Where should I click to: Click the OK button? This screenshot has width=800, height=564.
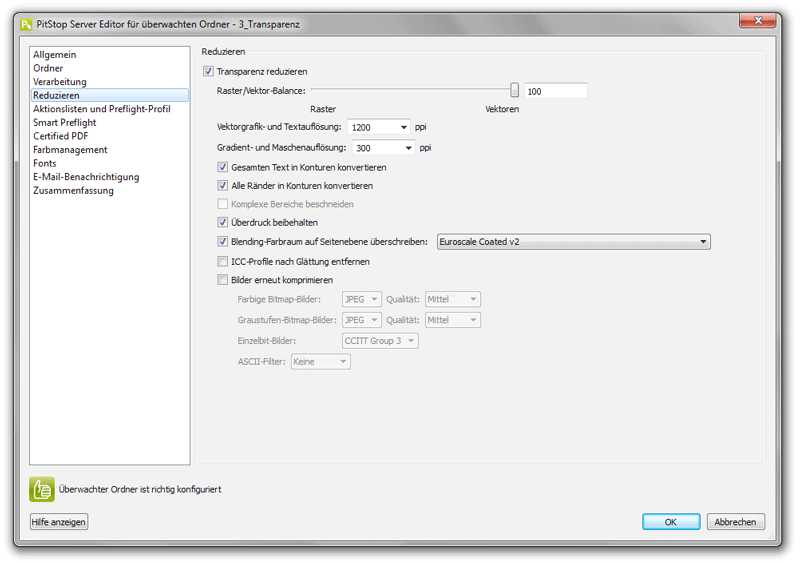pos(671,522)
